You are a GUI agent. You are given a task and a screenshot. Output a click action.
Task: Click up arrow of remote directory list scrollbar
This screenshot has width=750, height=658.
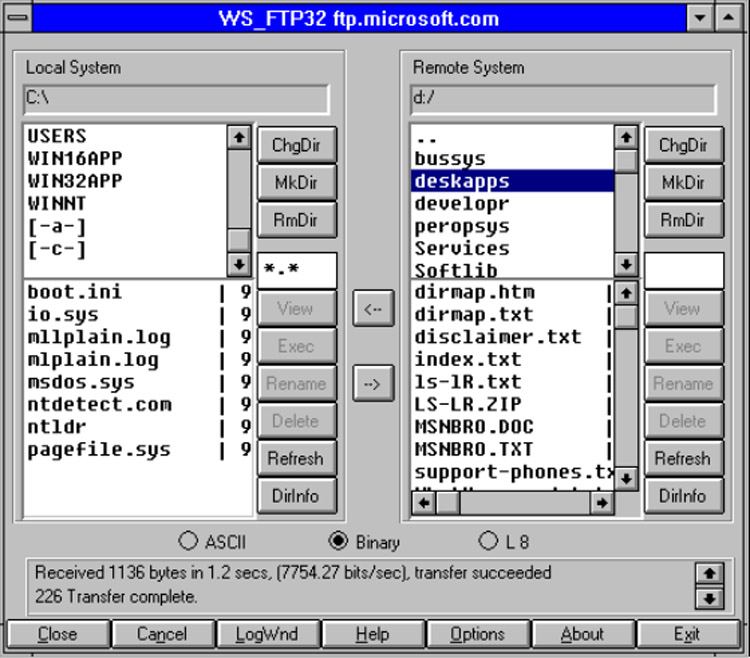[x=626, y=138]
